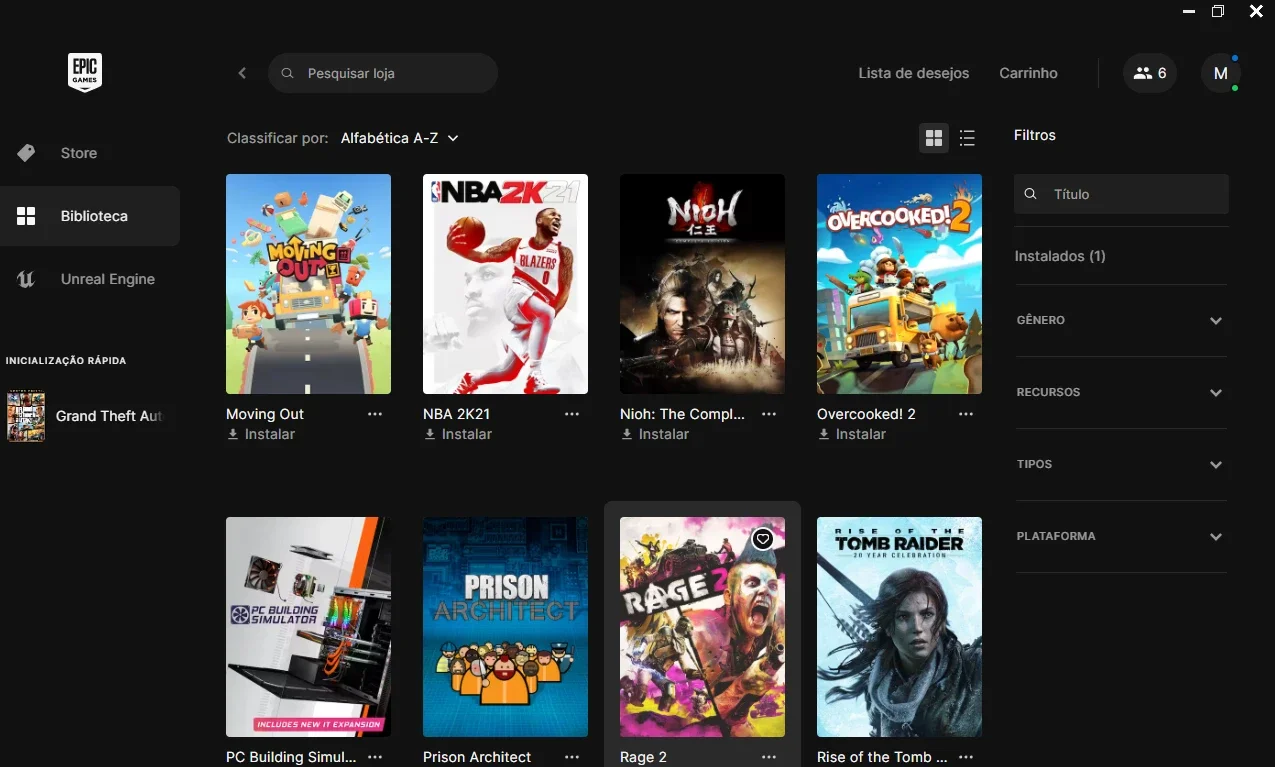Screen dimensions: 1275x767
Task: Click the Grand Theft Aut quick-launch label
Action: [x=109, y=416]
